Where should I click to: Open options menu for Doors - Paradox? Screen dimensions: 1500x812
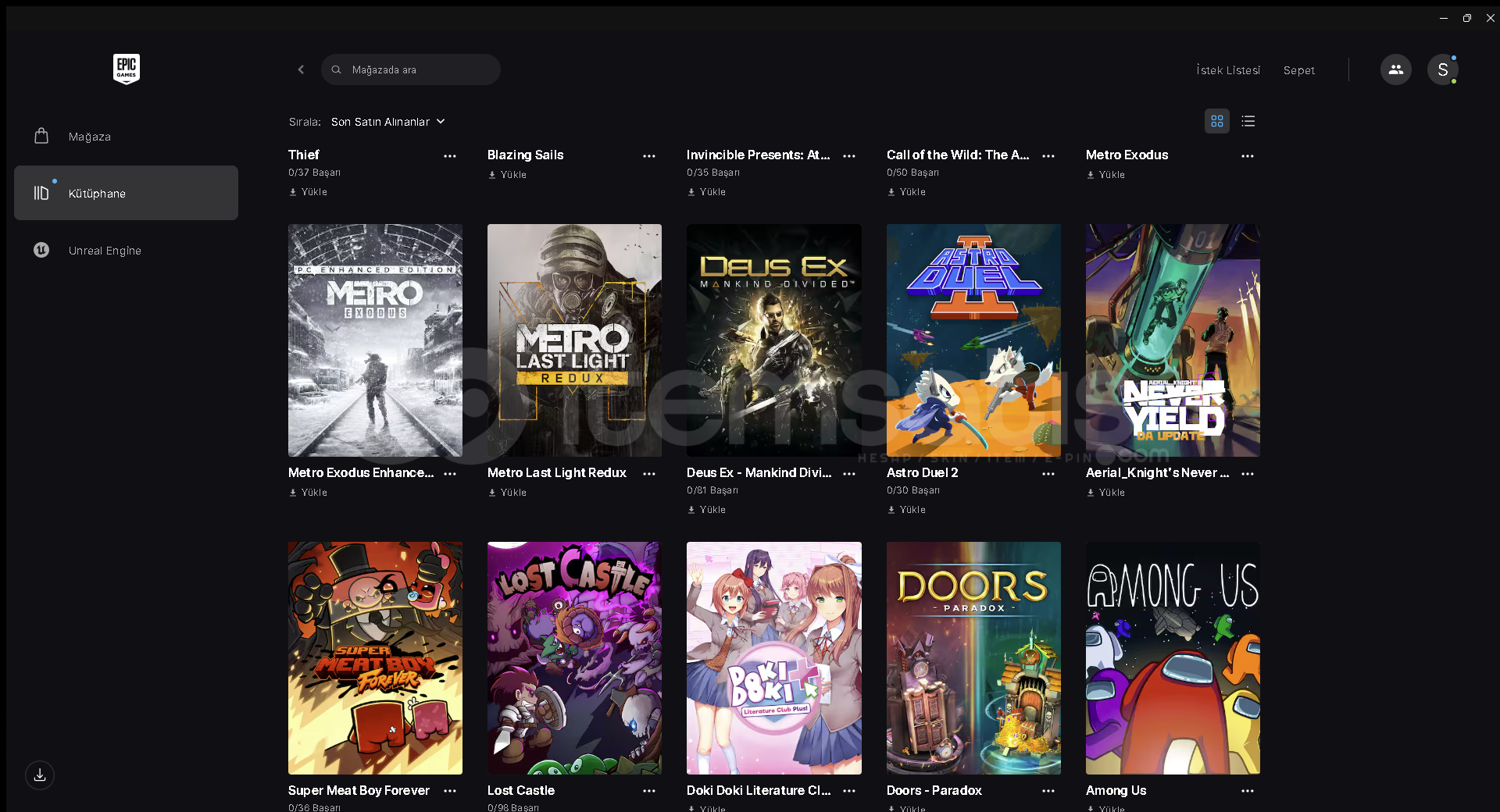click(x=1048, y=791)
